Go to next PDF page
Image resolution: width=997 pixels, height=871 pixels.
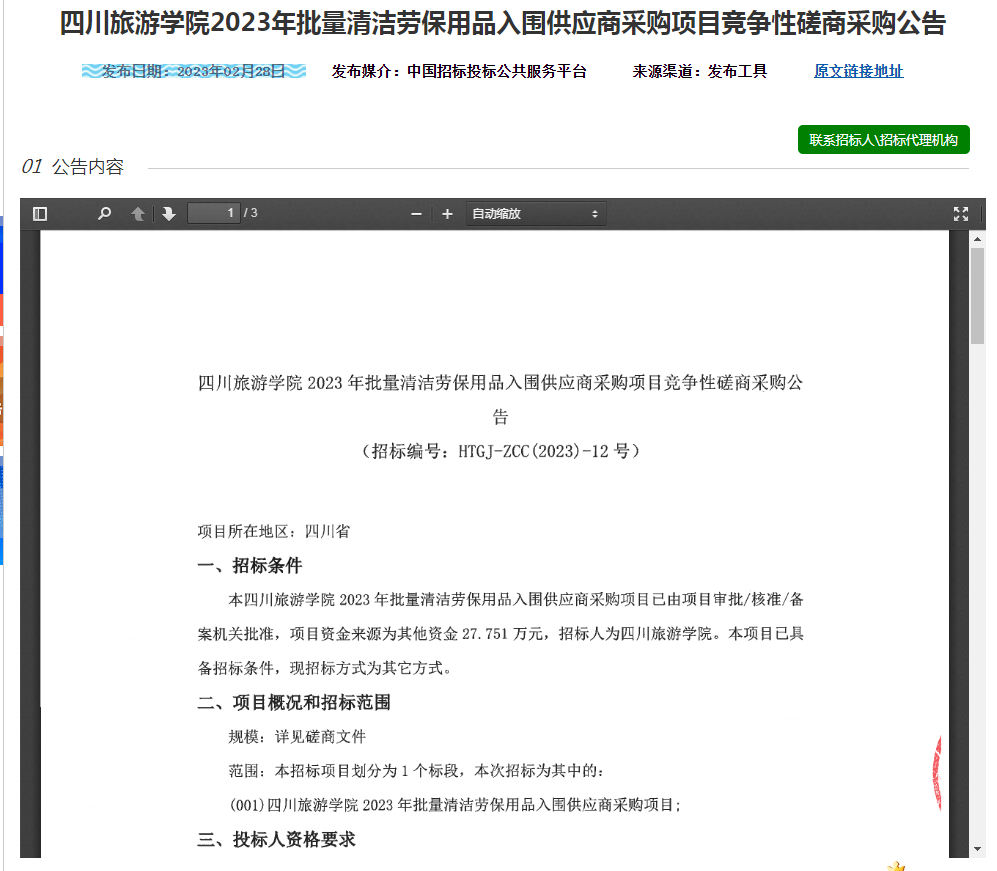168,214
